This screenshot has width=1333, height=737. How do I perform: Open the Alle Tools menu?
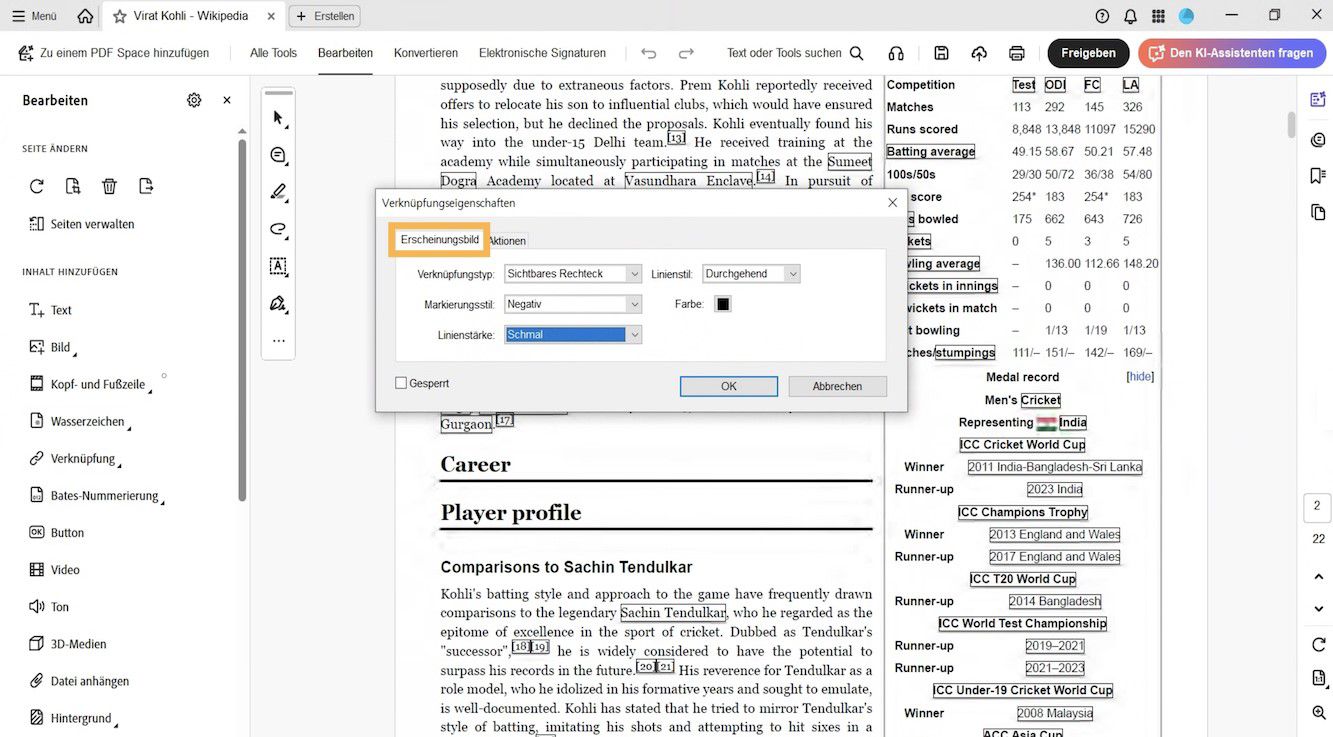click(x=273, y=53)
